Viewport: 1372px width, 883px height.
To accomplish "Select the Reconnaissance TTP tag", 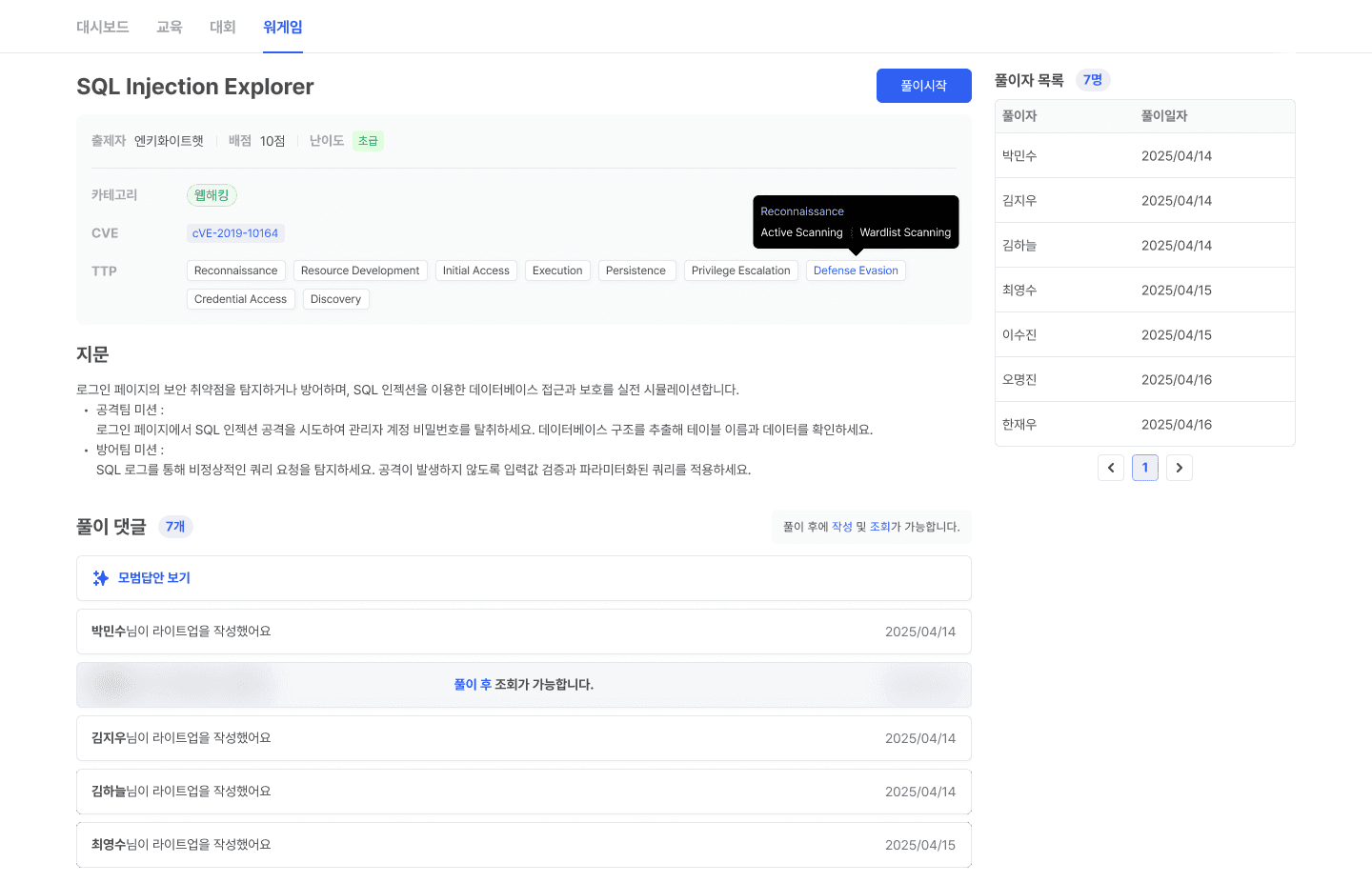I will tap(236, 271).
